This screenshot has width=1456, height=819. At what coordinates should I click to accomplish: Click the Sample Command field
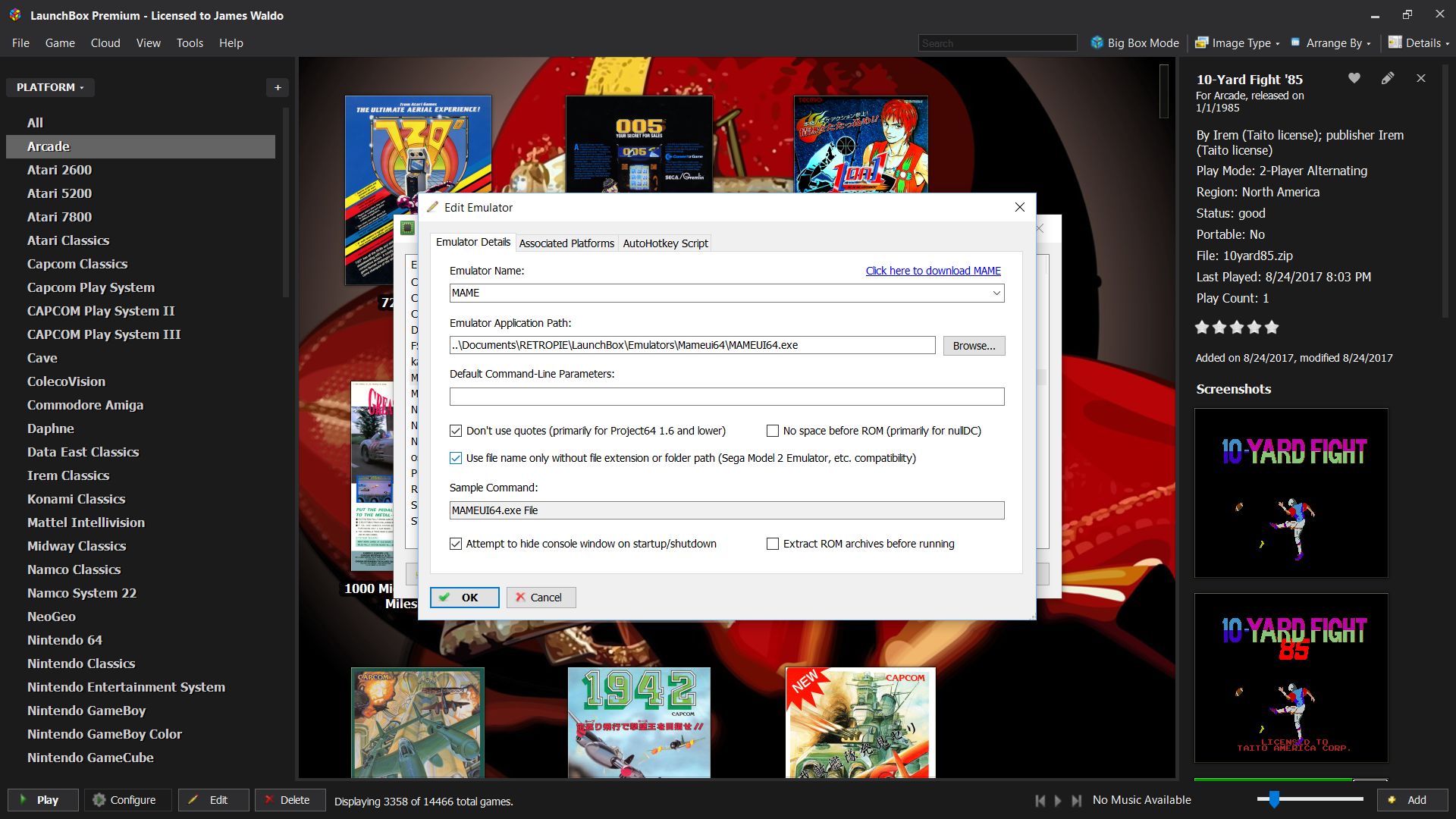coord(726,510)
